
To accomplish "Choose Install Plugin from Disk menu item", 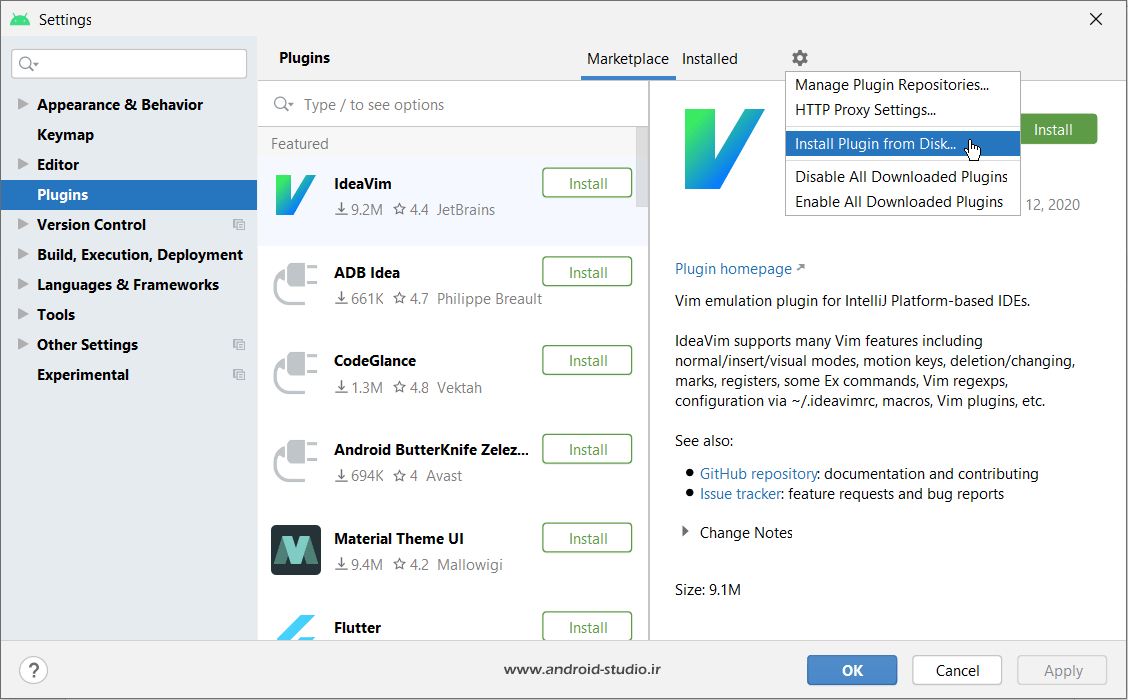I will click(875, 144).
